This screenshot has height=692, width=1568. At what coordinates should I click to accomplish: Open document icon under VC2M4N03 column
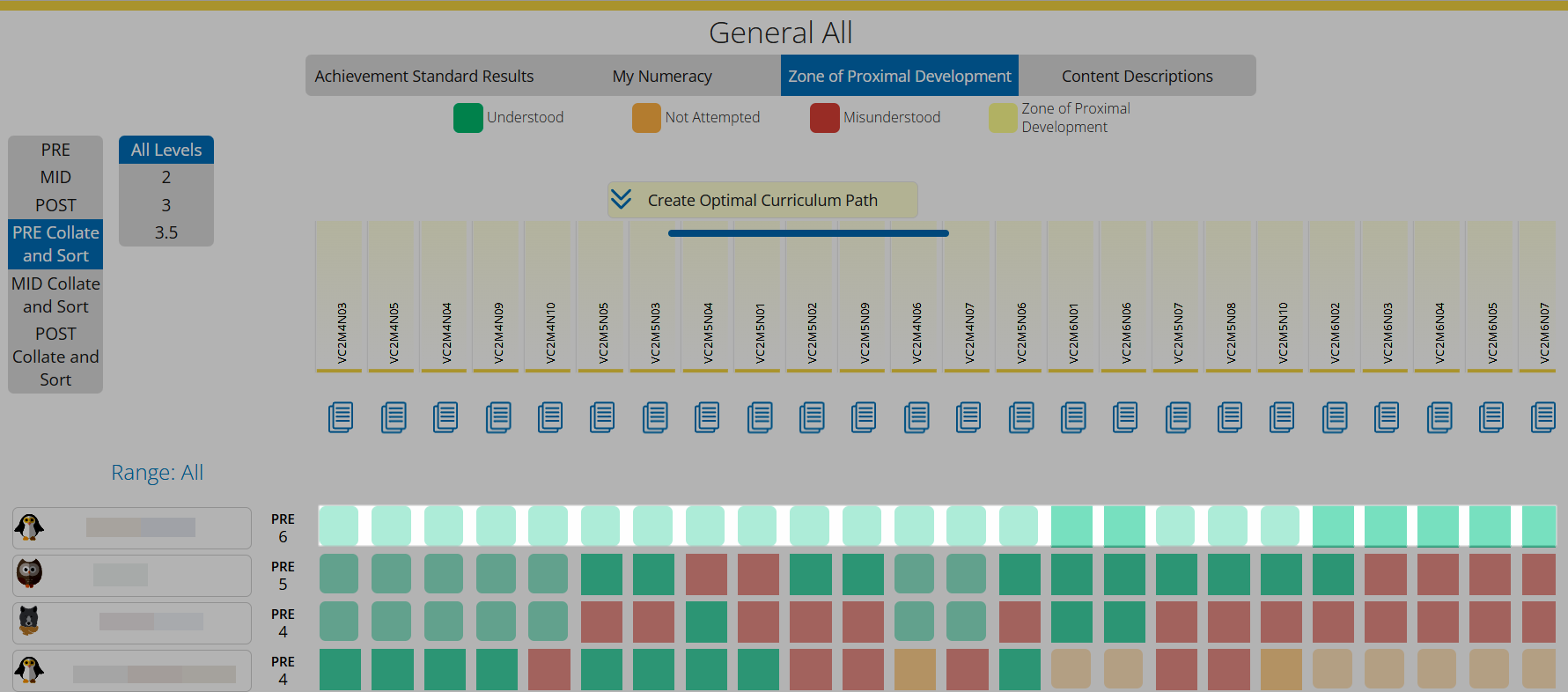coord(341,416)
